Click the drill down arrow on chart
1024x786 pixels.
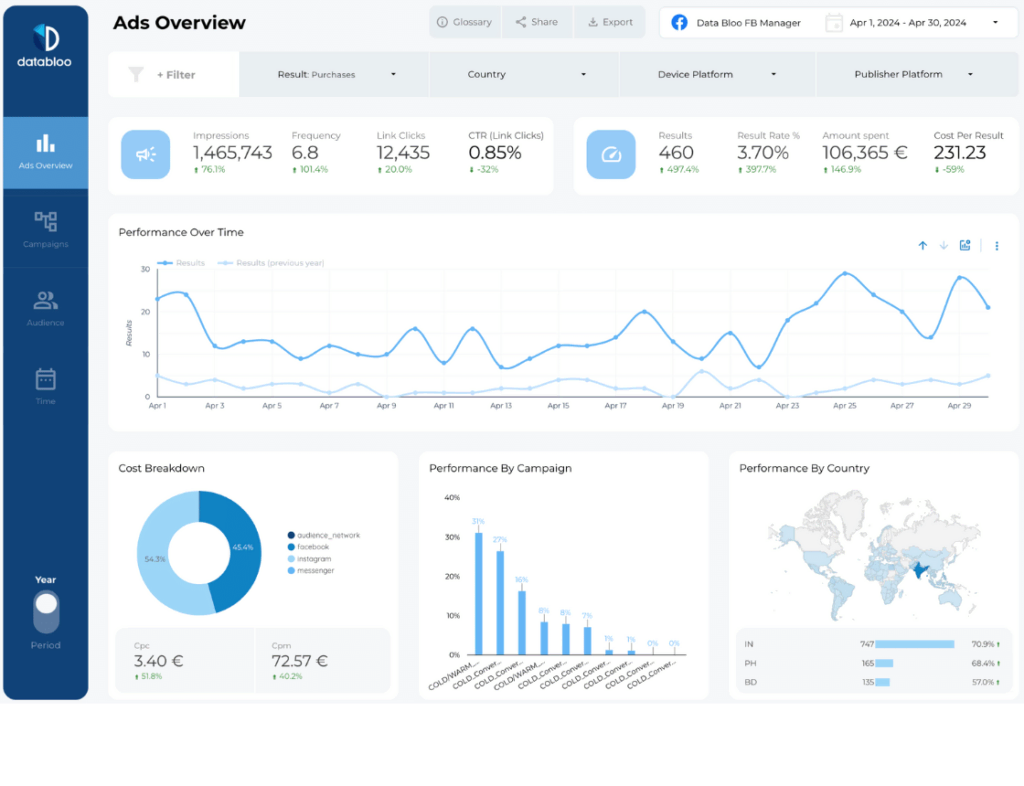(943, 246)
